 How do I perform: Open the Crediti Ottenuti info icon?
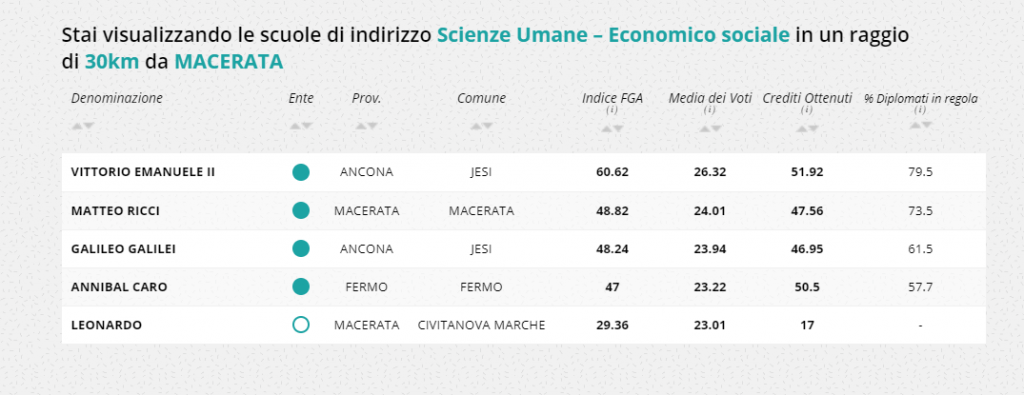click(807, 110)
